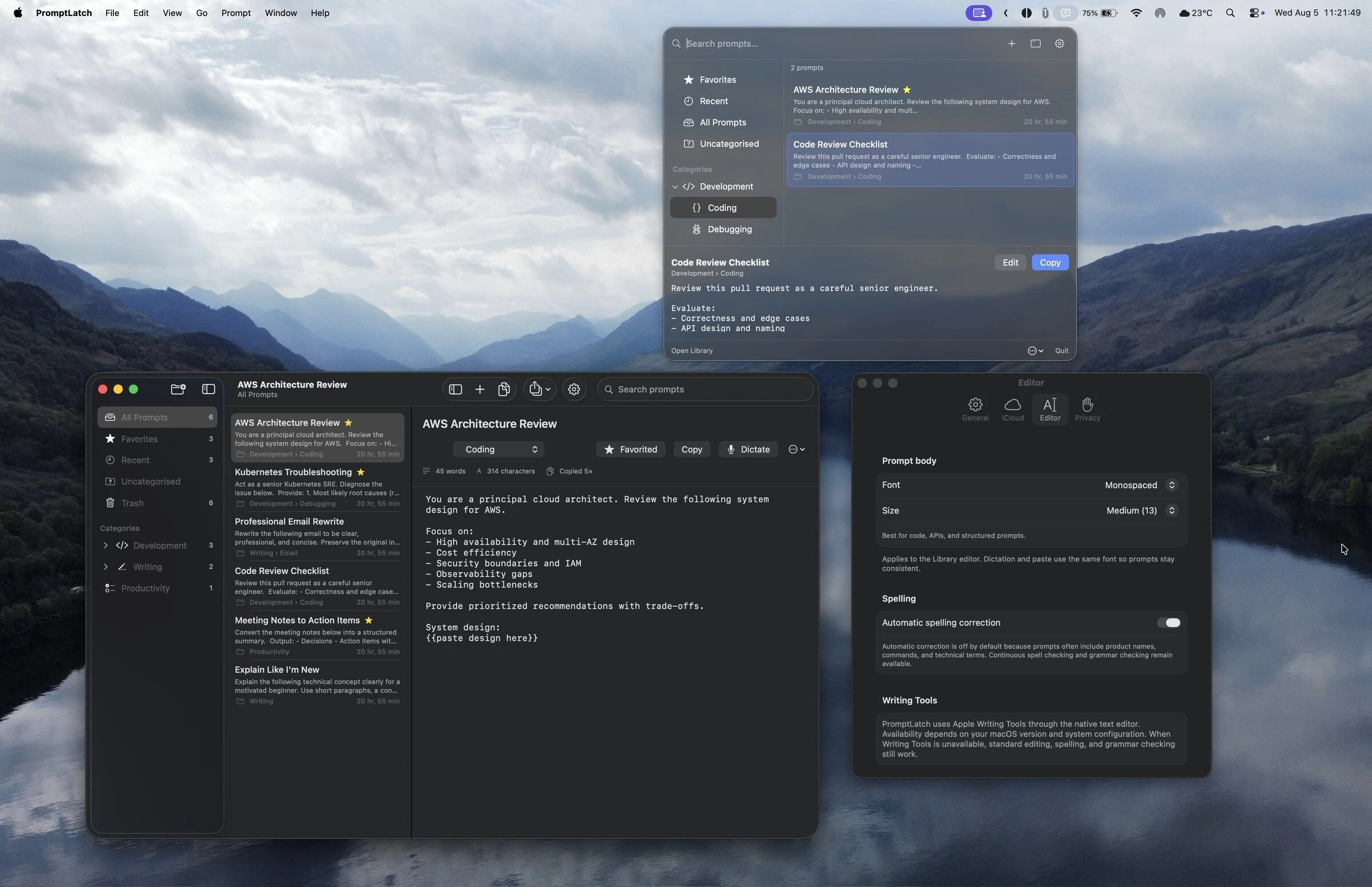
Task: Select Kubernetes Troubleshooting in the Library list
Action: 317,487
